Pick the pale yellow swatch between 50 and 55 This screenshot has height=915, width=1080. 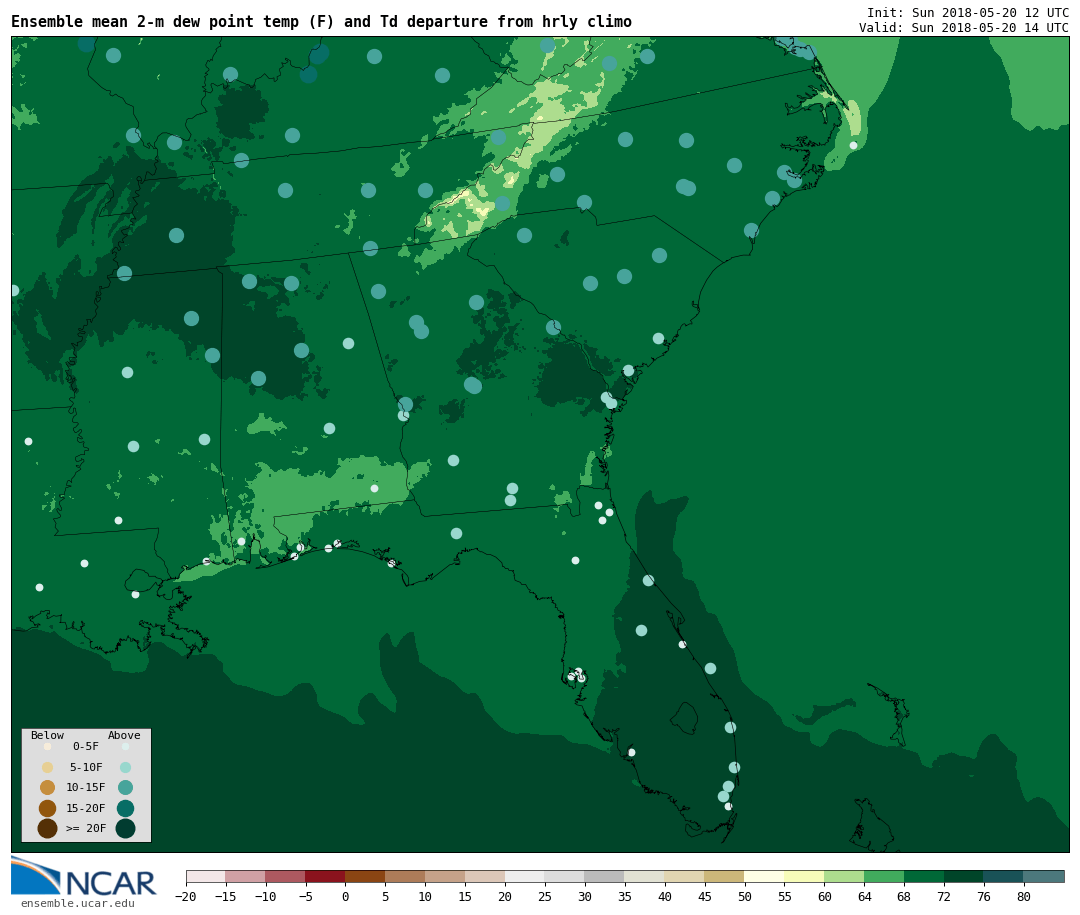(764, 876)
